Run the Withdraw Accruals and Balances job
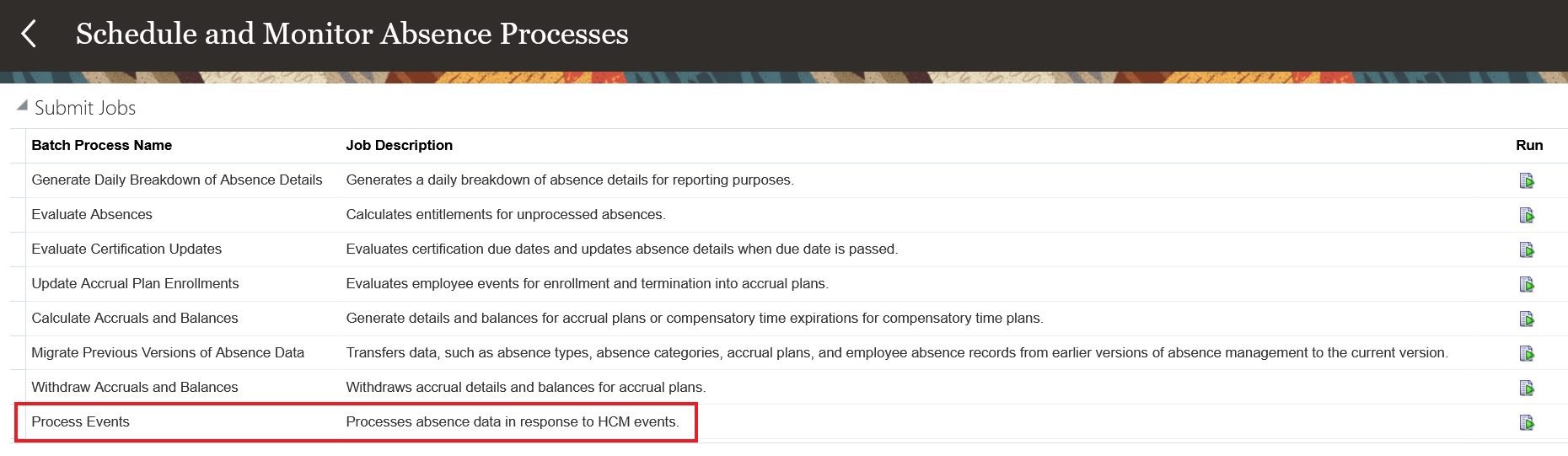 pyautogui.click(x=1527, y=388)
